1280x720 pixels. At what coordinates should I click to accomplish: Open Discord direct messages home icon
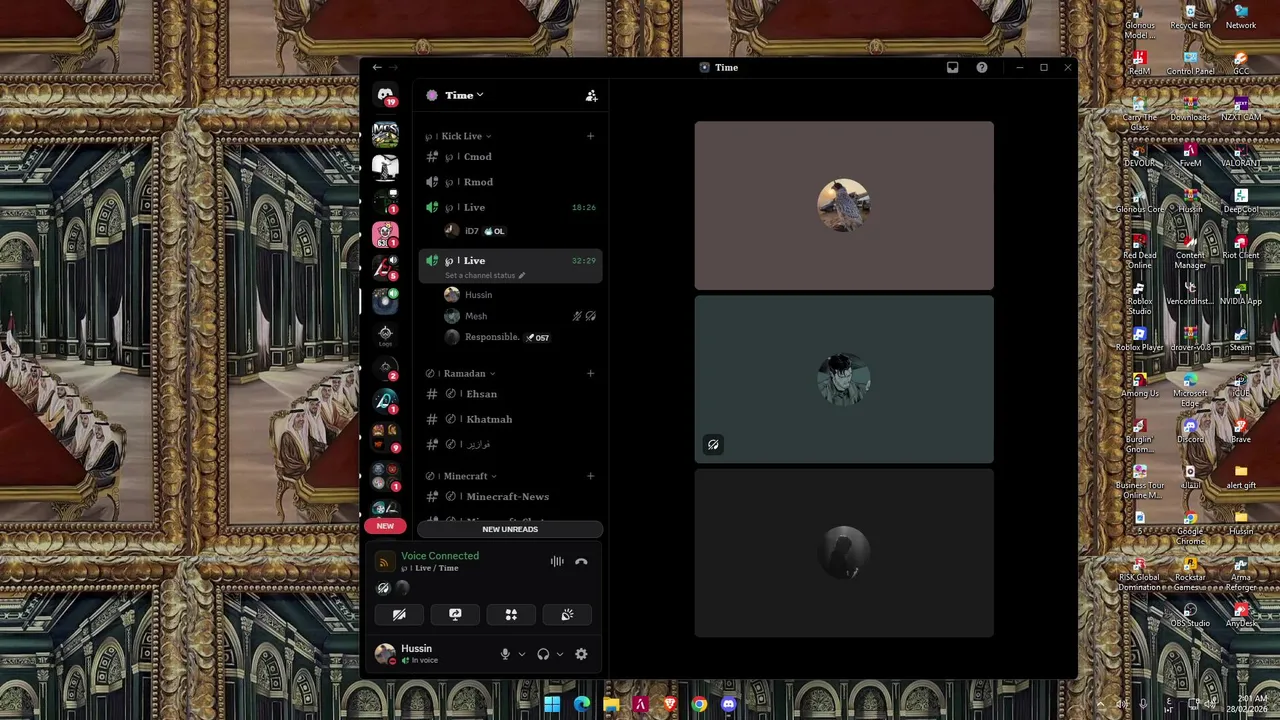(x=385, y=95)
